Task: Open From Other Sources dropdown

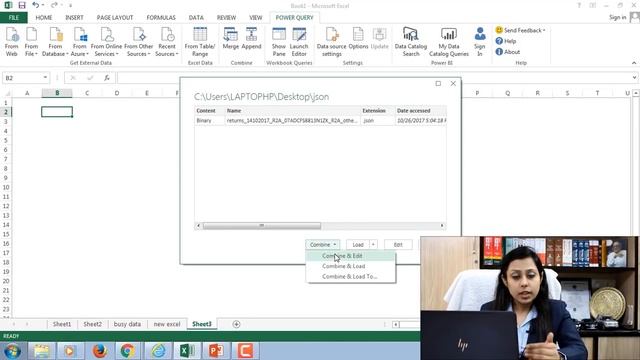Action: 138,42
